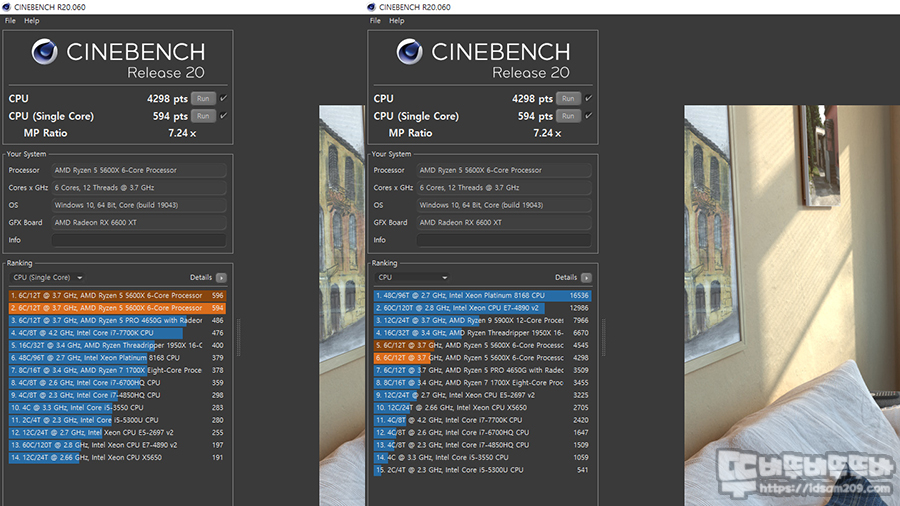This screenshot has height=506, width=900.
Task: Run the CPU test in right window
Action: pyautogui.click(x=568, y=99)
